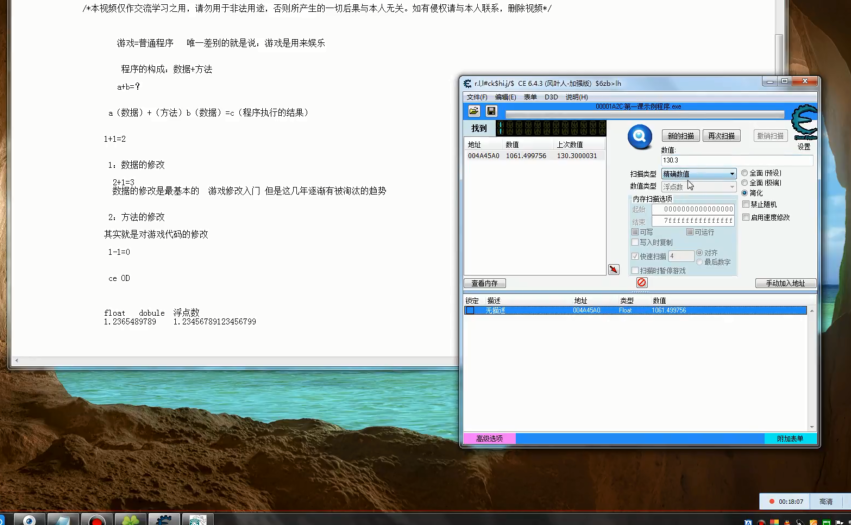Click the 再次扫描 button
Image resolution: width=851 pixels, height=525 pixels.
tap(722, 136)
